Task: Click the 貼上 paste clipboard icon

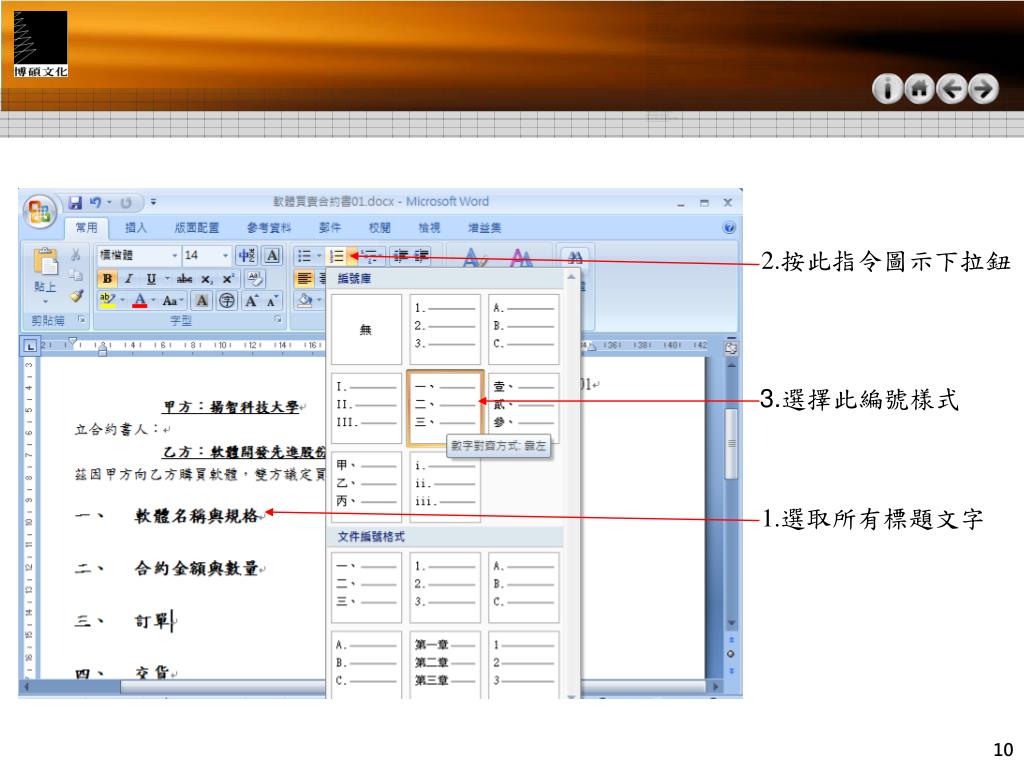Action: (45, 263)
